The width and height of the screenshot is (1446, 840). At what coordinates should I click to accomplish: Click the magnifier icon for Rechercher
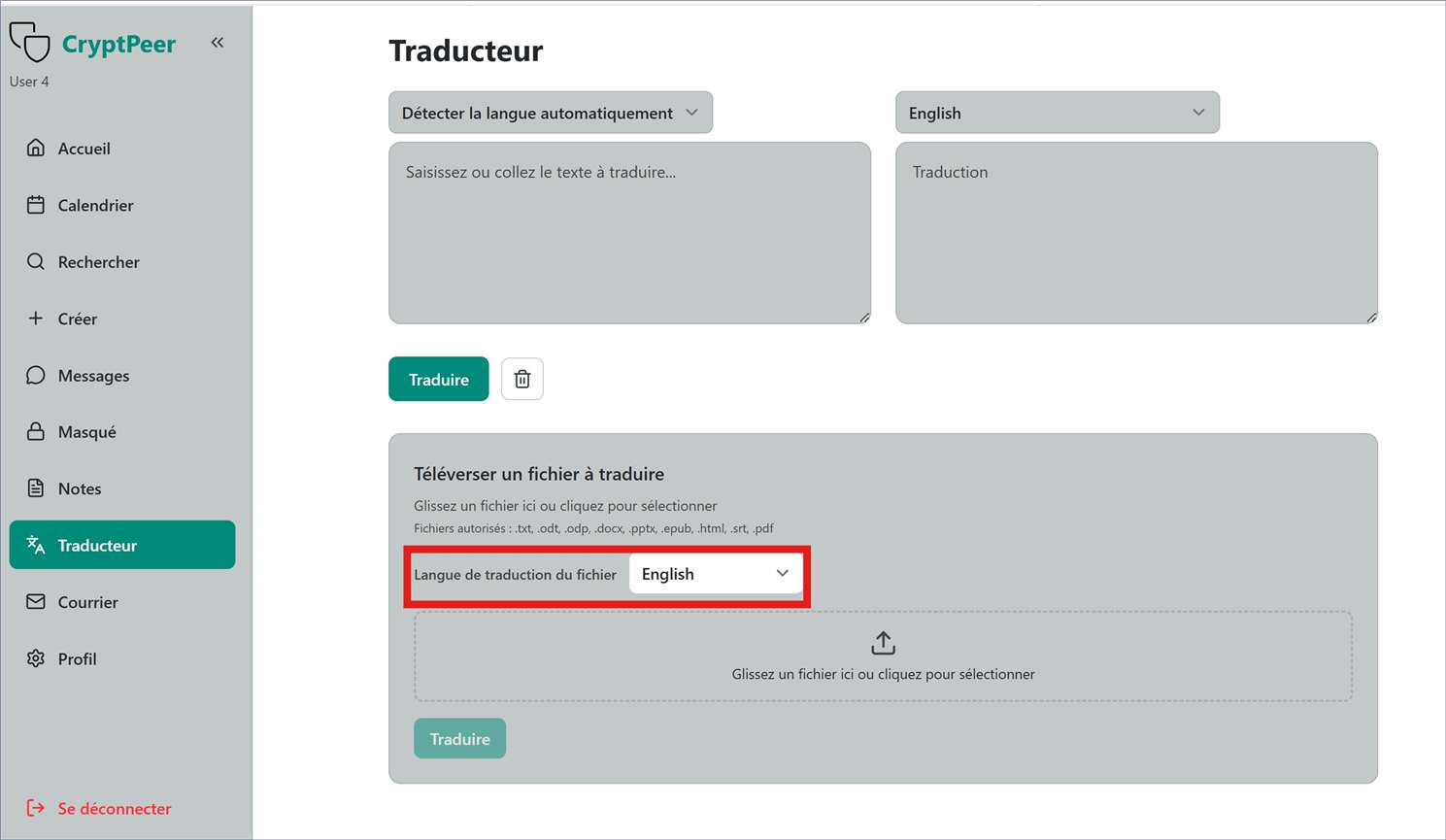point(36,261)
